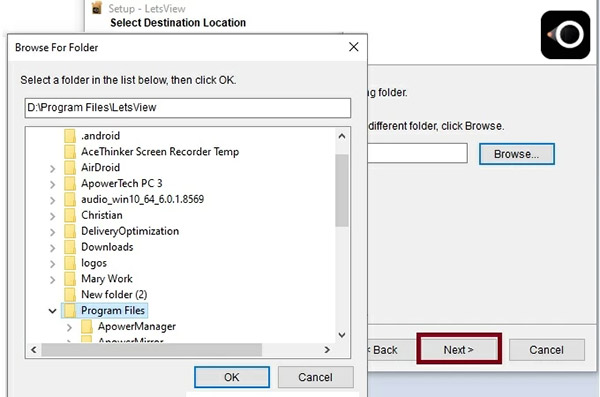
Task: Select the AceThinker Screen Recorder Temp folder
Action: (x=160, y=152)
